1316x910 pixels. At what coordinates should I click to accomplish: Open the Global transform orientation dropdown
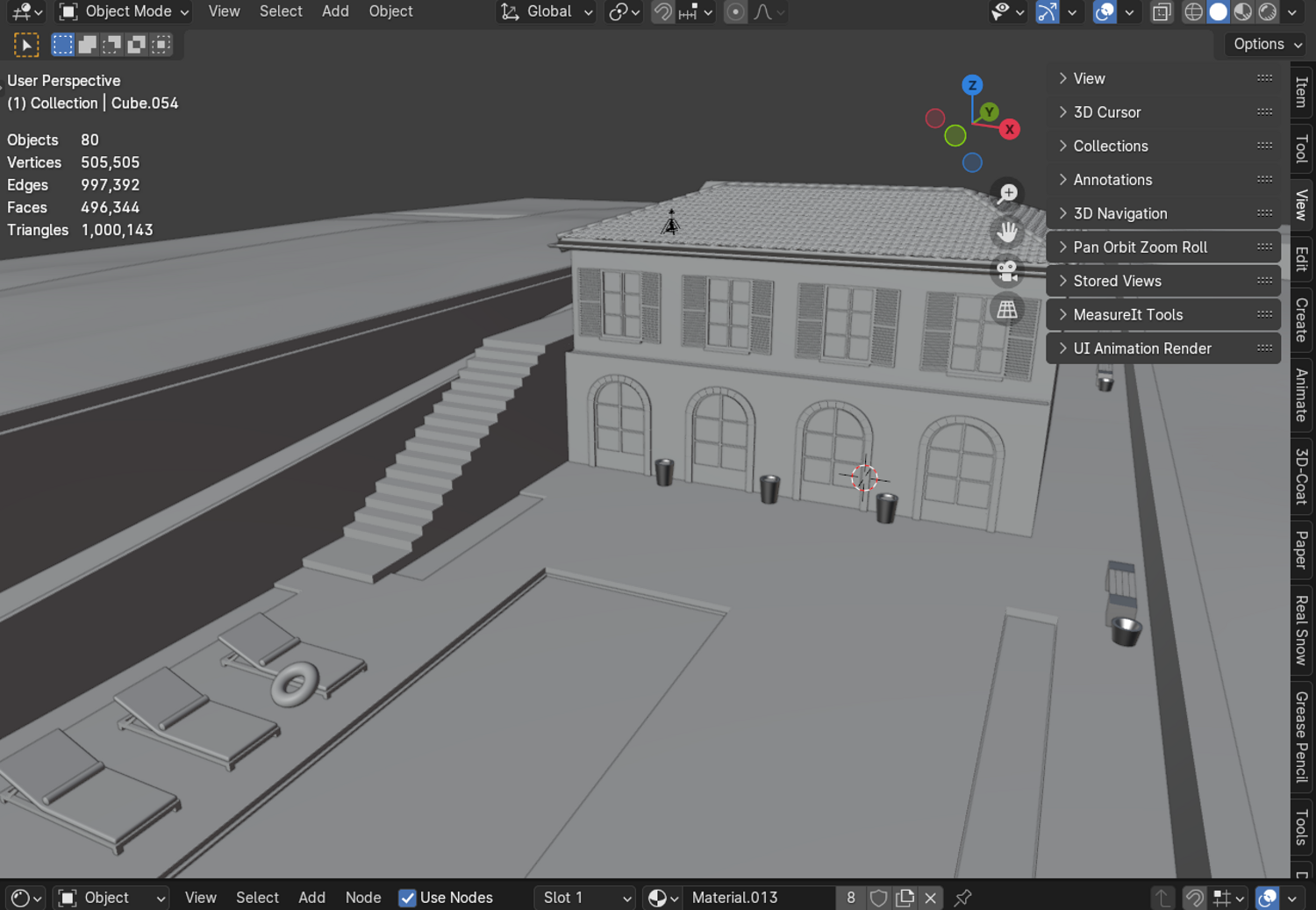547,11
